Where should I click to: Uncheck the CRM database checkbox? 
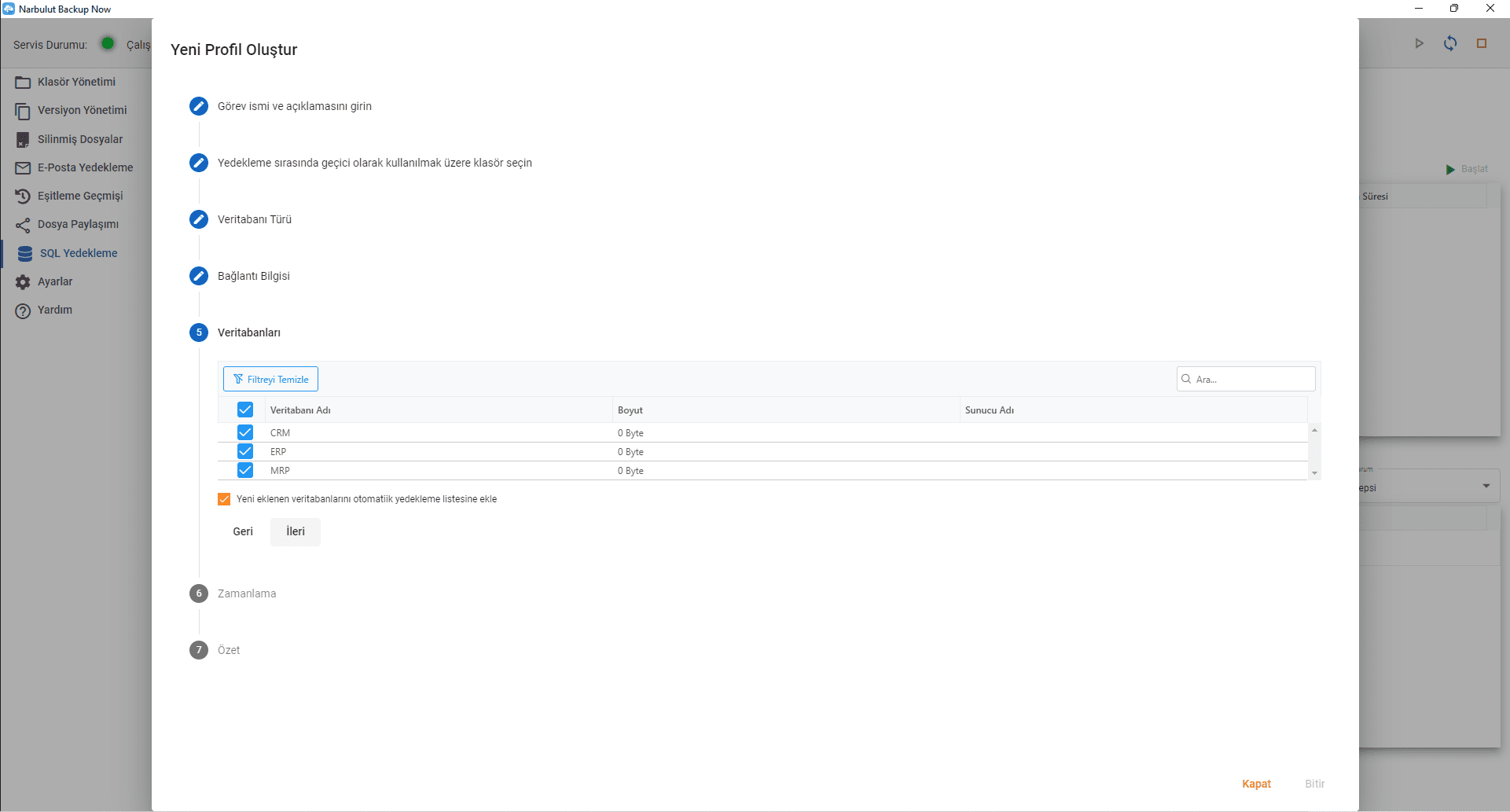pyautogui.click(x=245, y=432)
